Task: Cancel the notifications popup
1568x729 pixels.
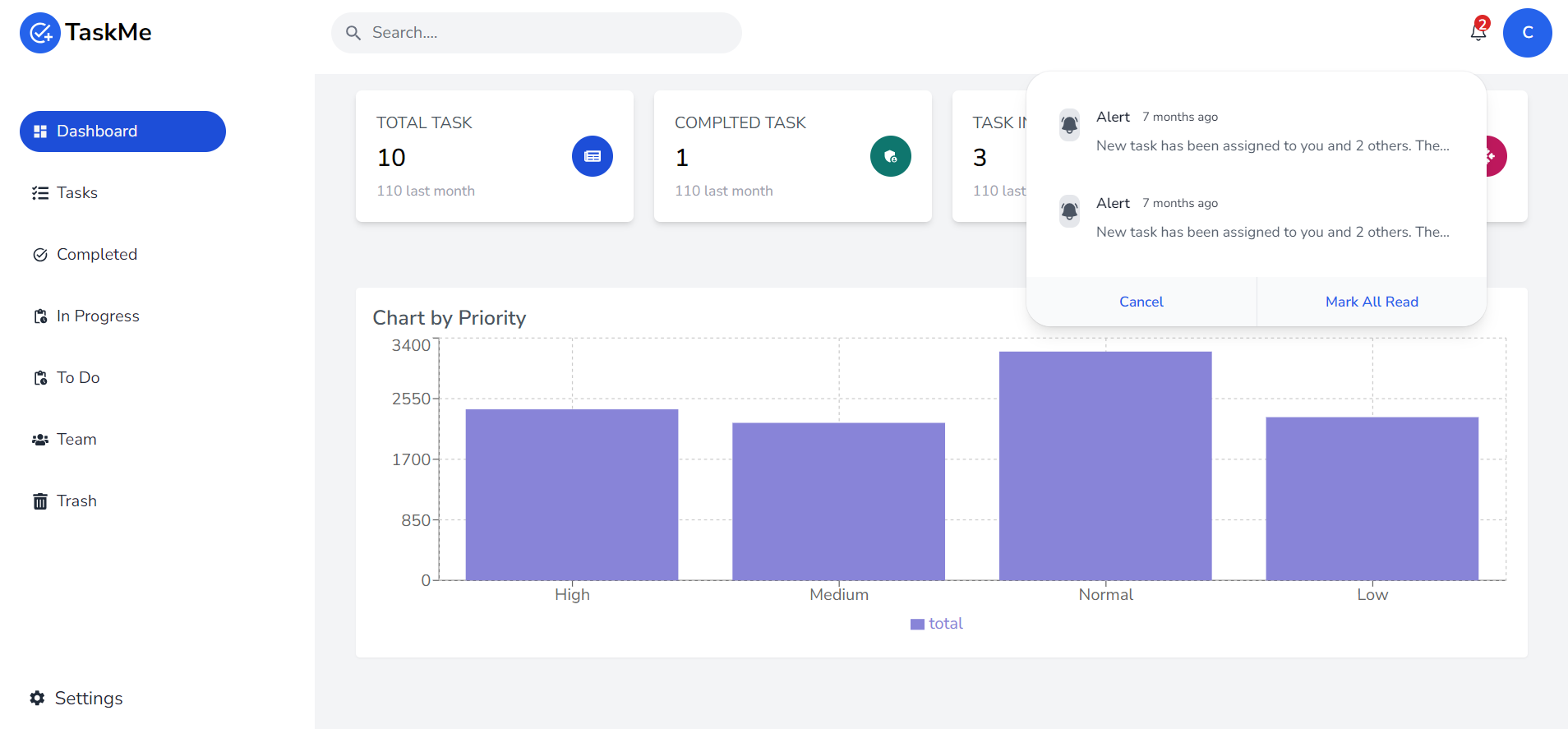Action: 1141,302
